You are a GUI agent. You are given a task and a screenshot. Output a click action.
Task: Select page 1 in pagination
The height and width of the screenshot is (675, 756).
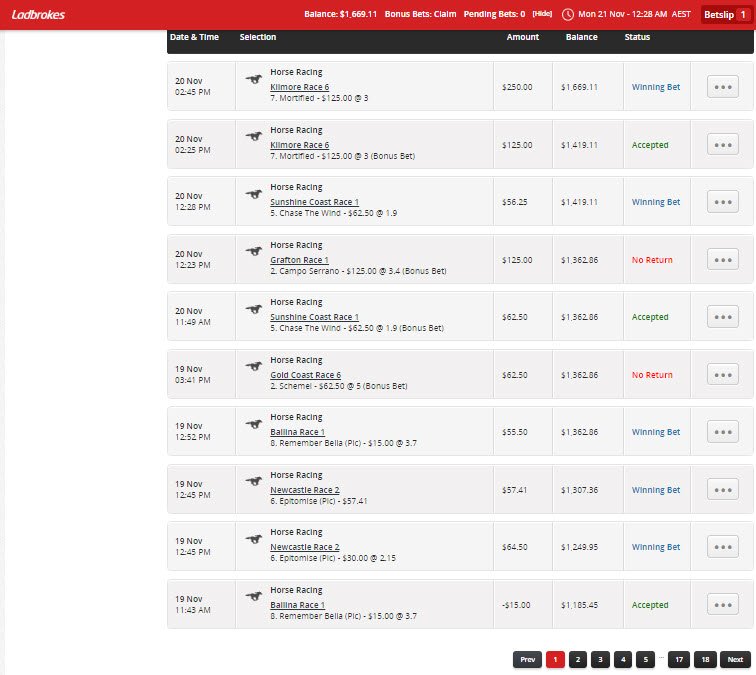[555, 659]
